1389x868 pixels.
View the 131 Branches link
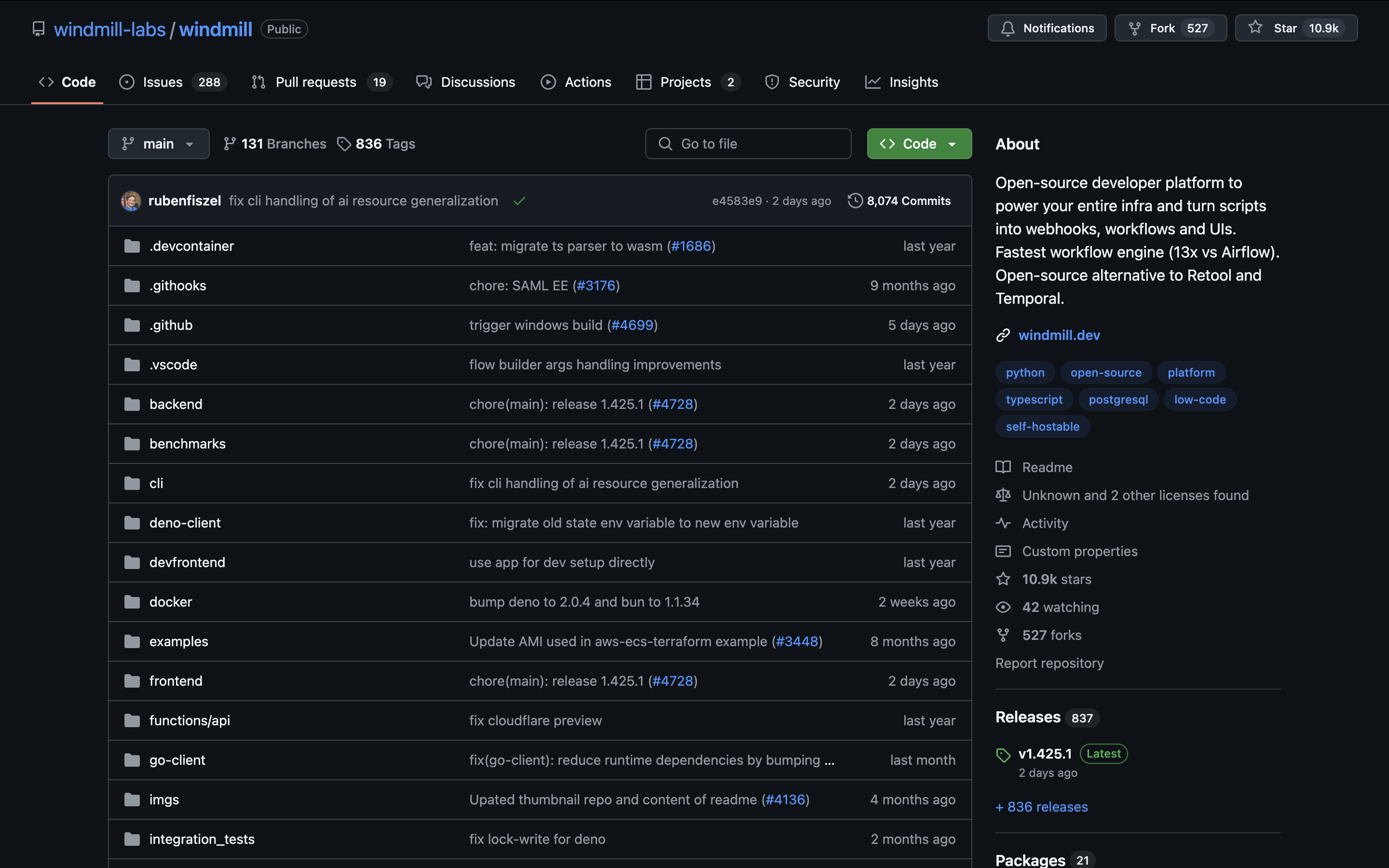pos(275,144)
